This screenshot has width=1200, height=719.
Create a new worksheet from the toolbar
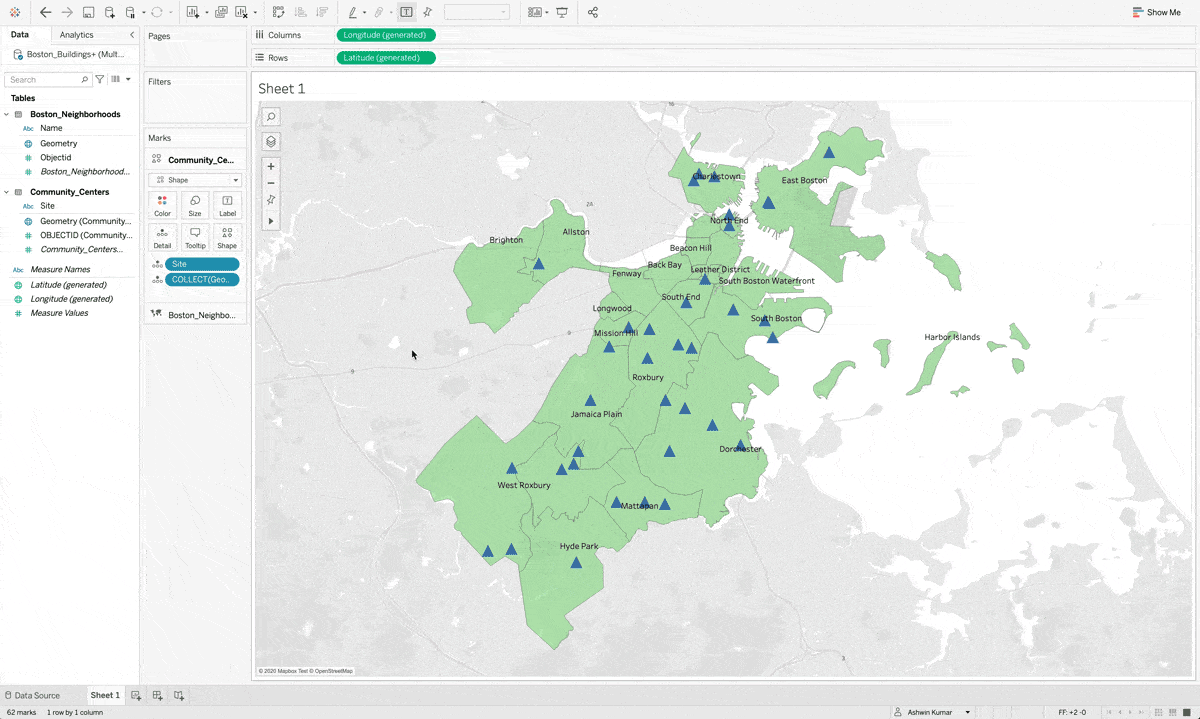(x=193, y=12)
